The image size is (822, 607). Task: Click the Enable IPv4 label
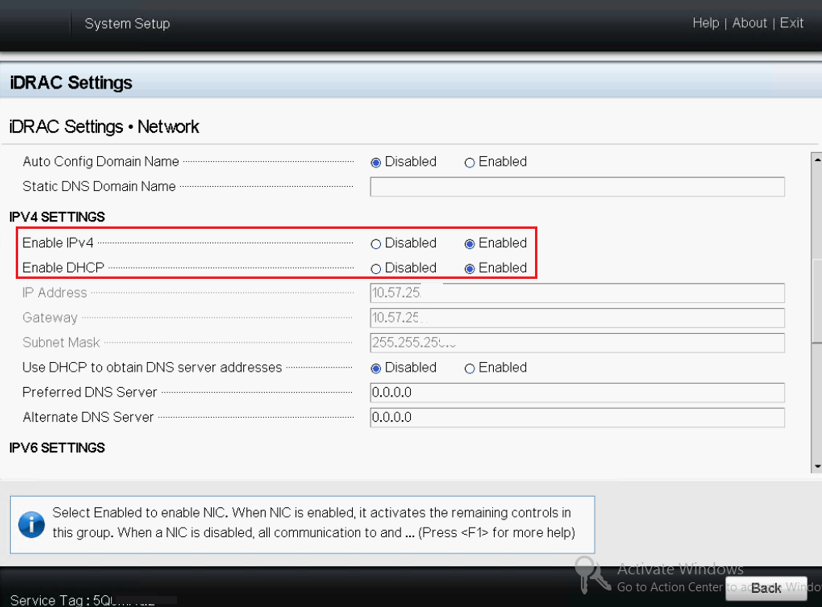click(58, 243)
